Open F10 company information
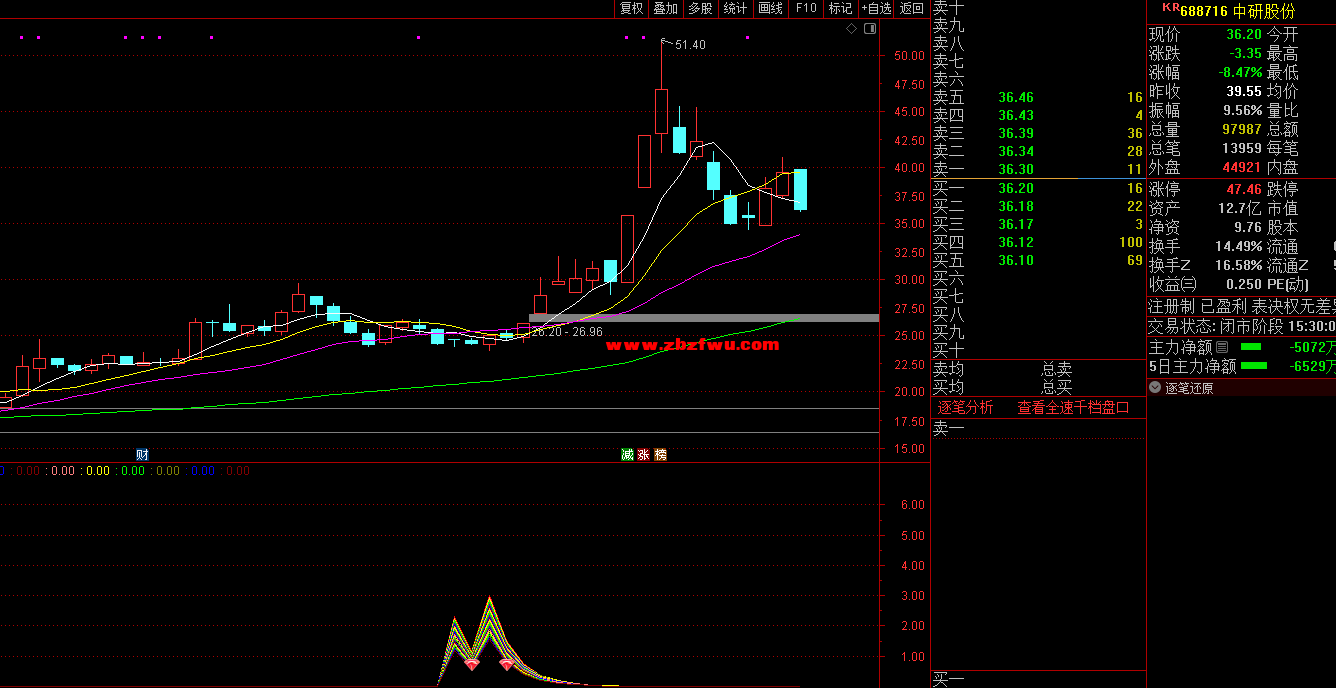The image size is (1336, 688). pos(805,8)
